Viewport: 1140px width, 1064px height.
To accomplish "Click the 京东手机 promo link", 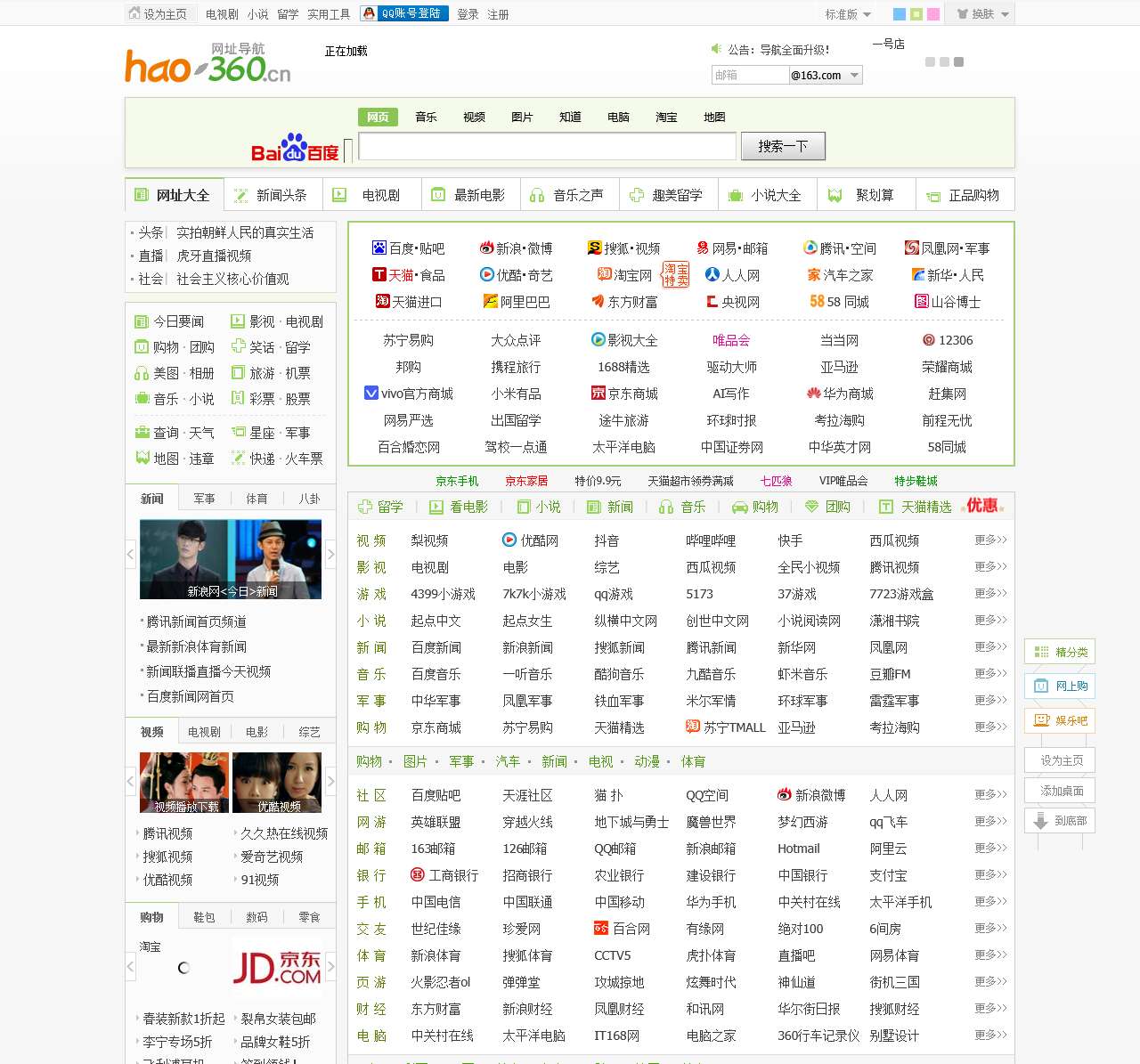I will click(457, 481).
